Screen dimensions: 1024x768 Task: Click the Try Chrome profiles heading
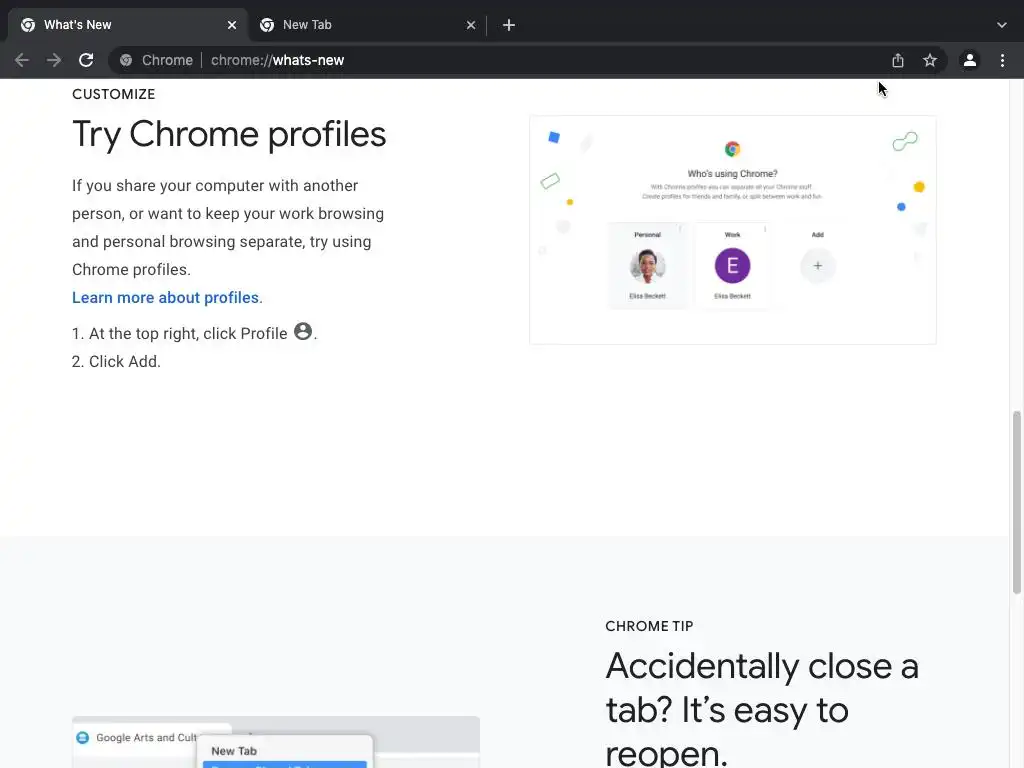(x=229, y=134)
